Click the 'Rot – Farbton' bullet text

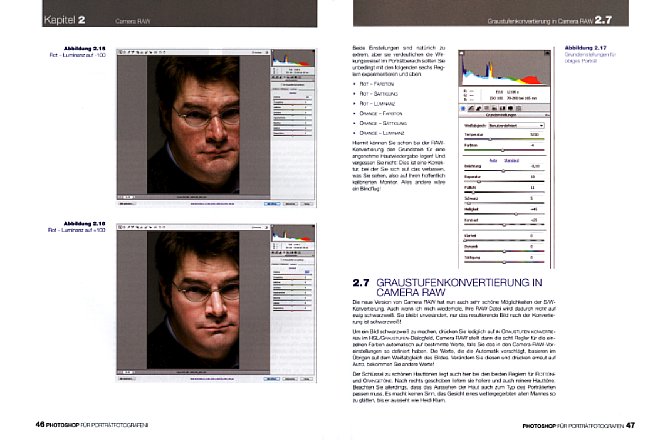click(377, 84)
